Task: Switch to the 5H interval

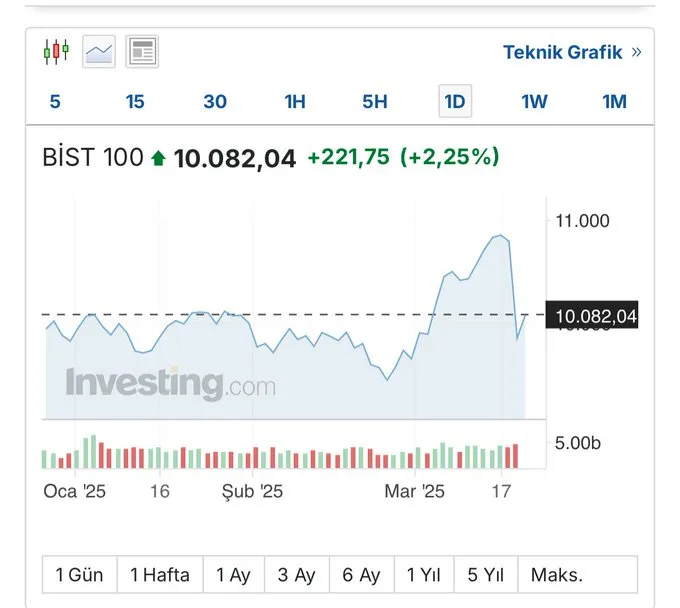Action: pyautogui.click(x=375, y=101)
